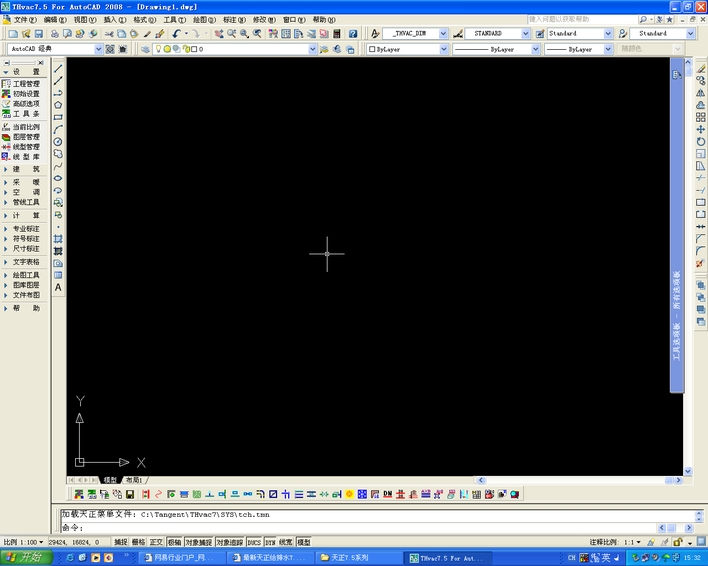Select the Ellipse draw tool
This screenshot has height=566, width=708.
(58, 178)
